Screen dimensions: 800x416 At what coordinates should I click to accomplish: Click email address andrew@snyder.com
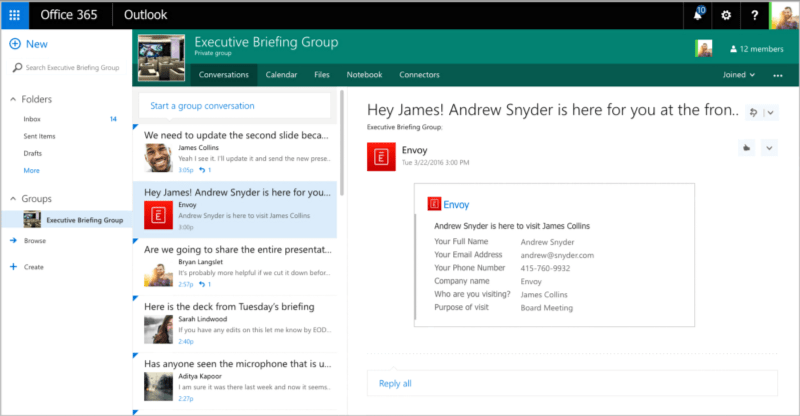point(557,255)
